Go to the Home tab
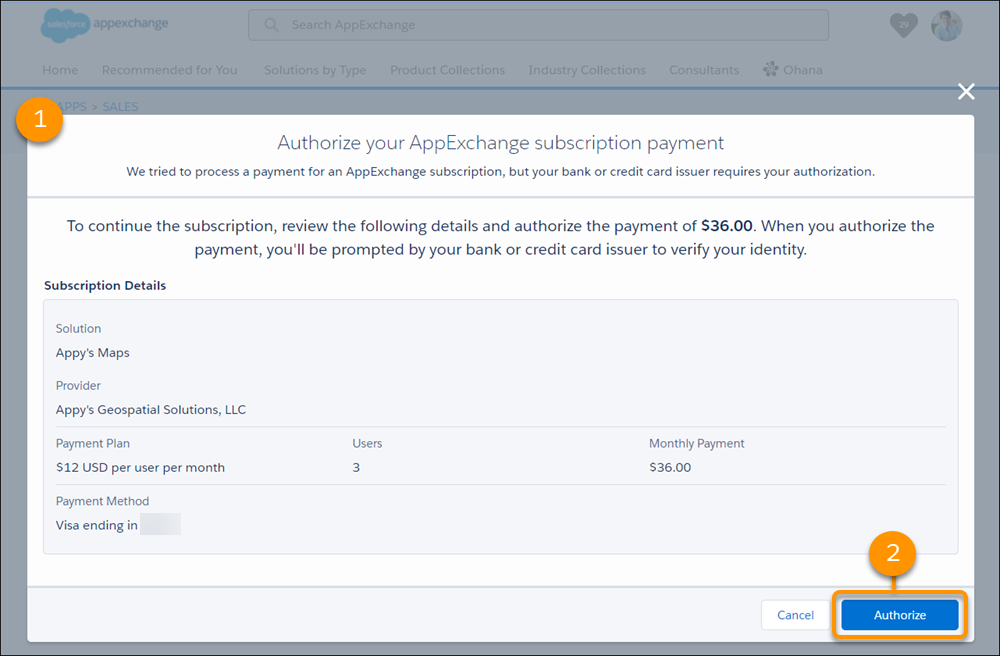The width and height of the screenshot is (1000, 656). [x=60, y=69]
